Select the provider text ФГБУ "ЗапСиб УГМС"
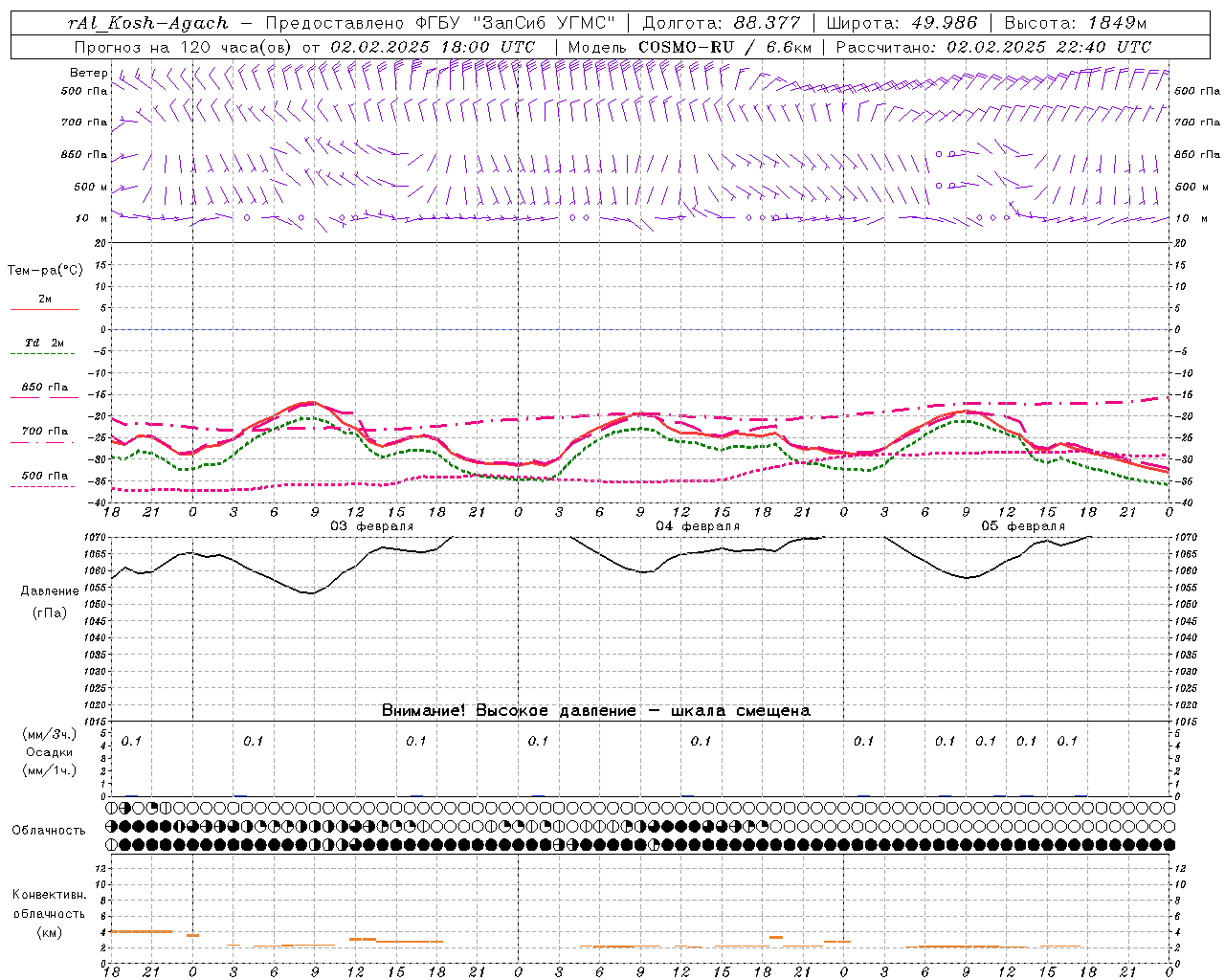This screenshot has height=980, width=1225. [517, 23]
